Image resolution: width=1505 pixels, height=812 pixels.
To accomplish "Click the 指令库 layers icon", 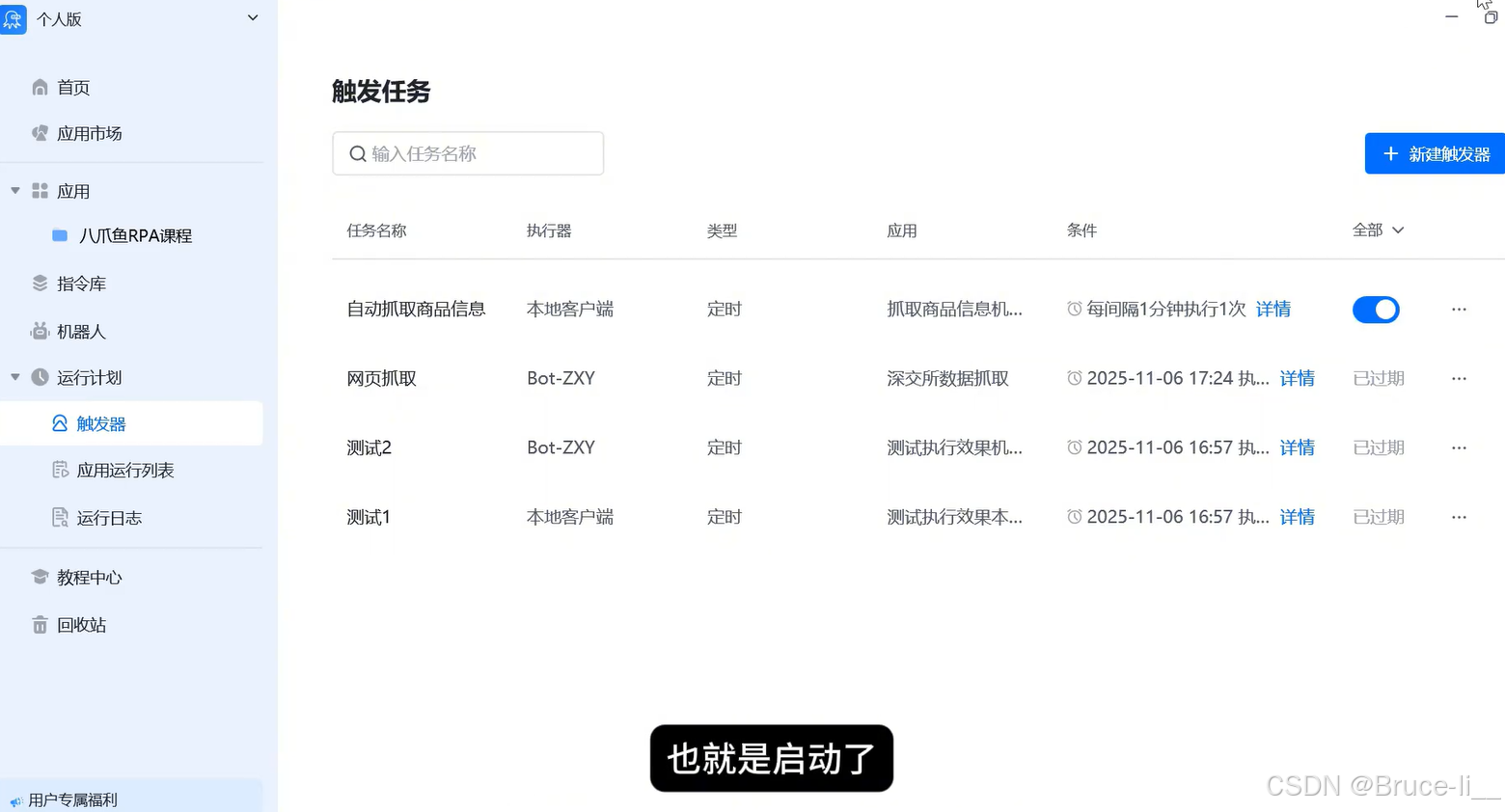I will pos(40,284).
